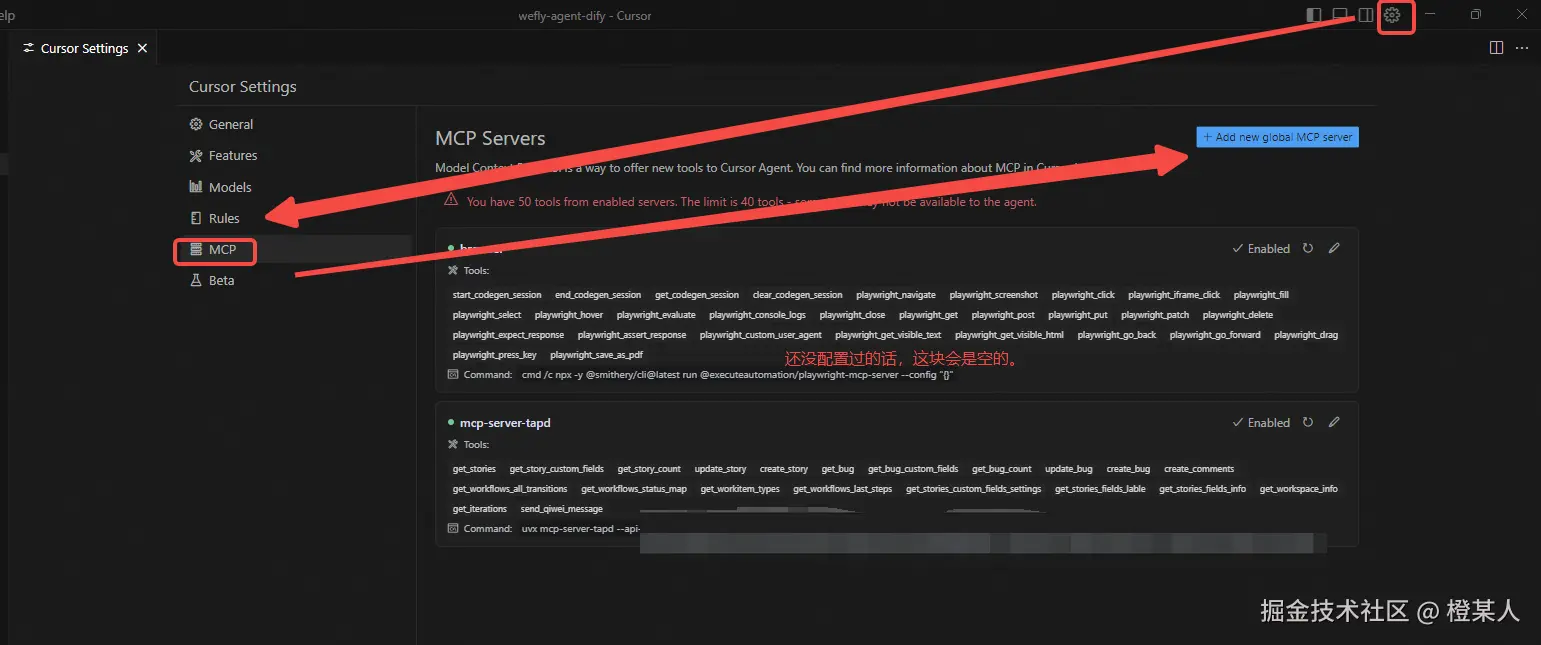1541x645 pixels.
Task: Click the get_bug_count tool tag
Action: click(1001, 469)
